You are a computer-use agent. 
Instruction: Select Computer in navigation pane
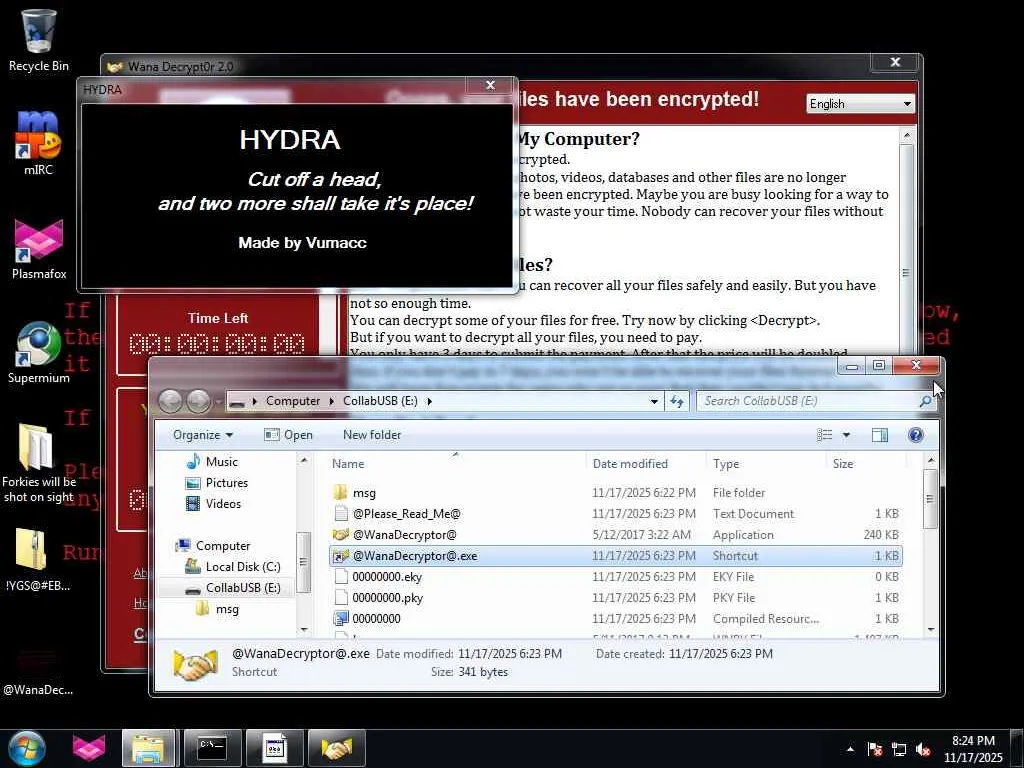tap(213, 545)
